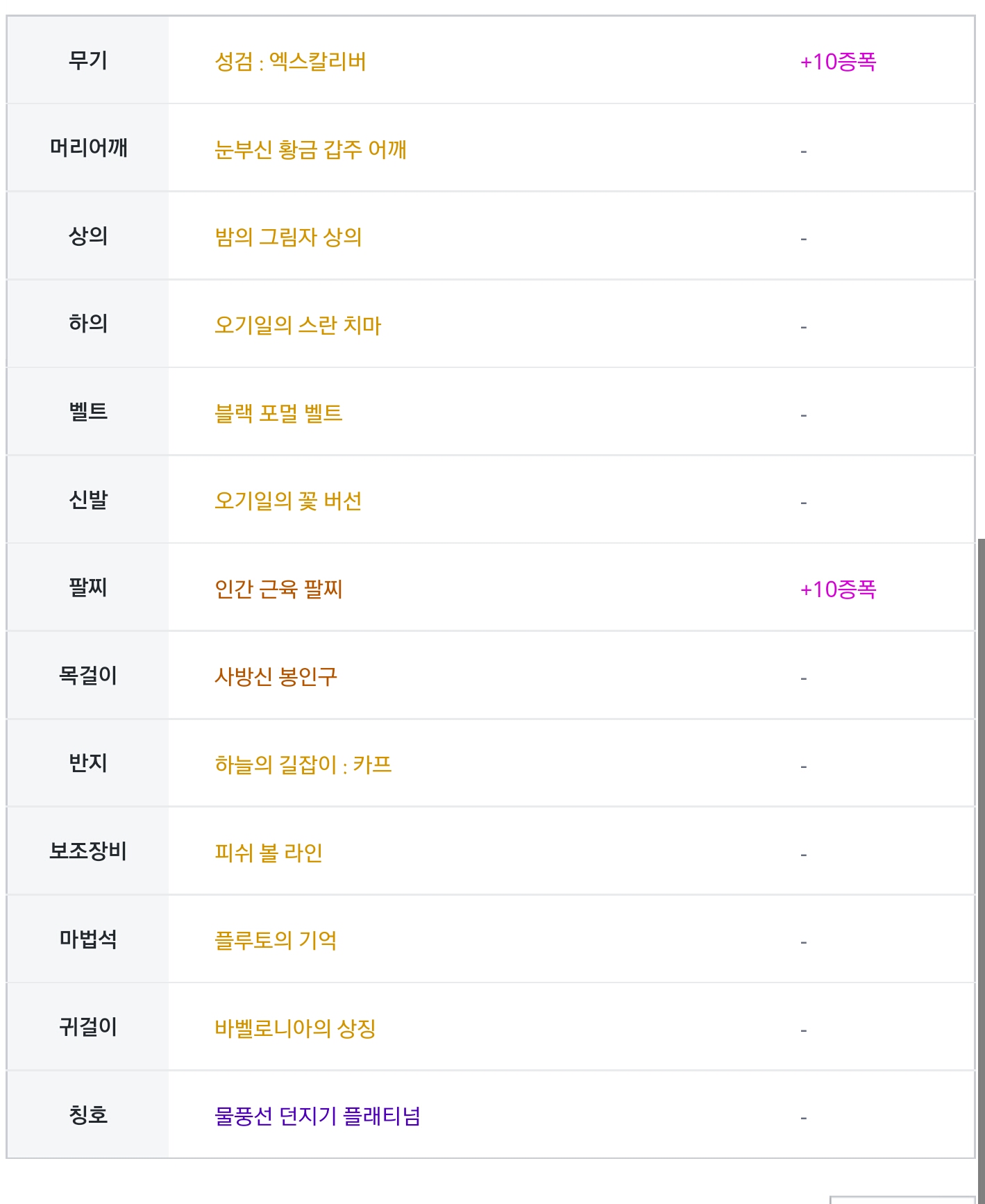This screenshot has height=1204, width=985.
Task: Click the 블랙 포멀 벨트 item name
Action: pos(278,413)
